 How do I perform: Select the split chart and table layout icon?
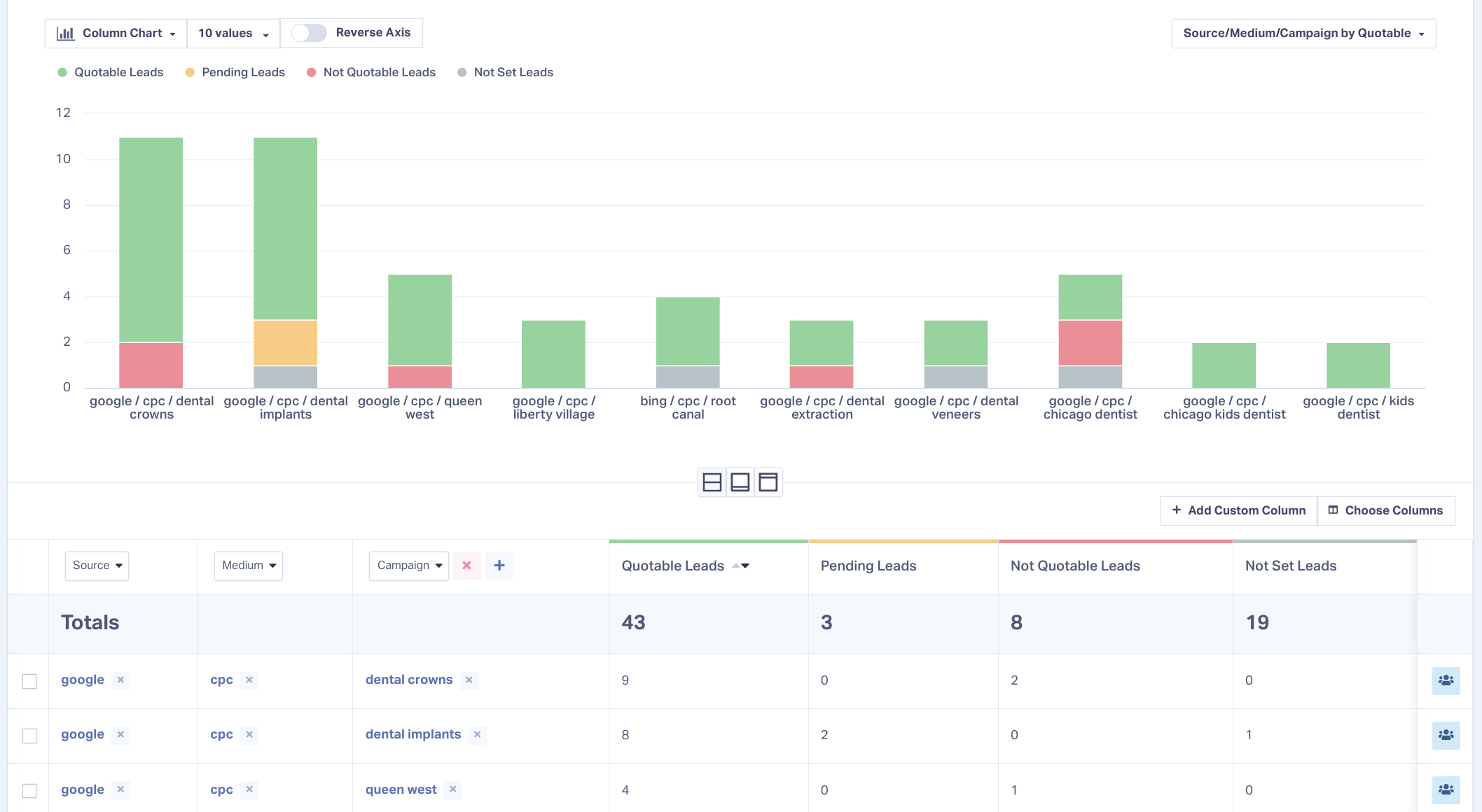click(712, 482)
